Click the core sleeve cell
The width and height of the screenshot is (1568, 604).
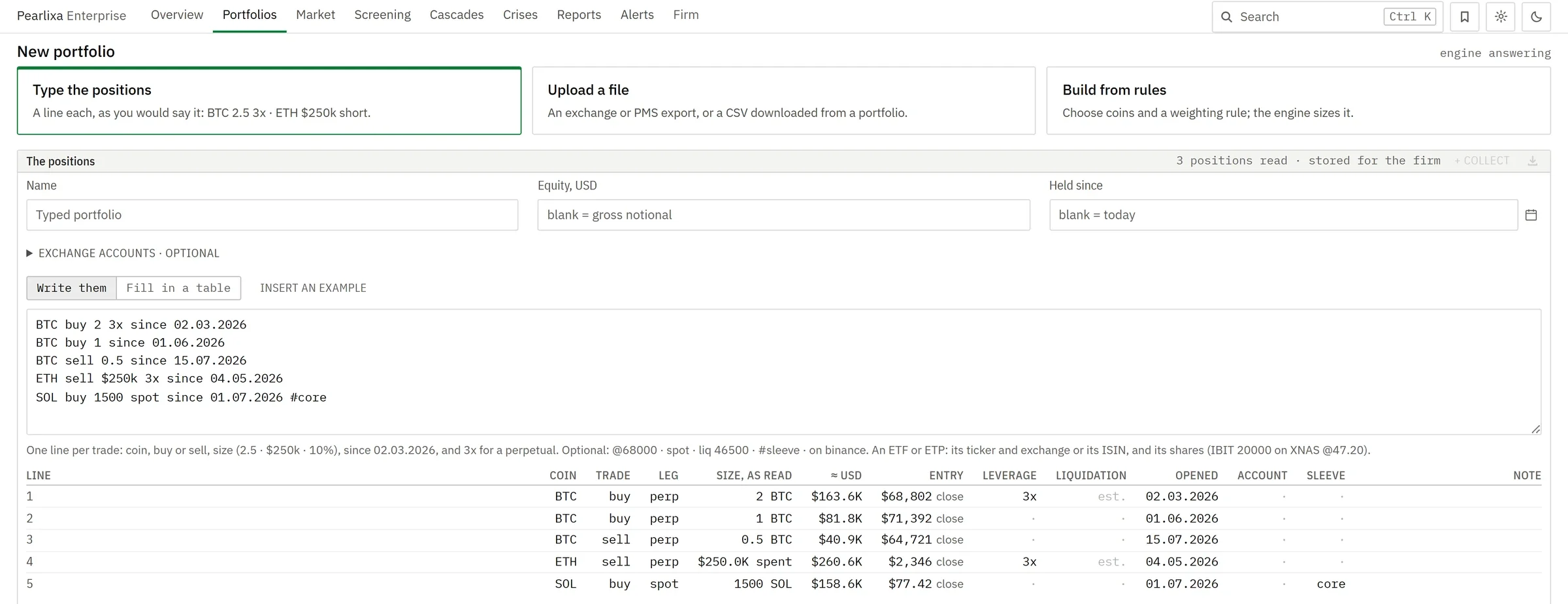coord(1331,584)
